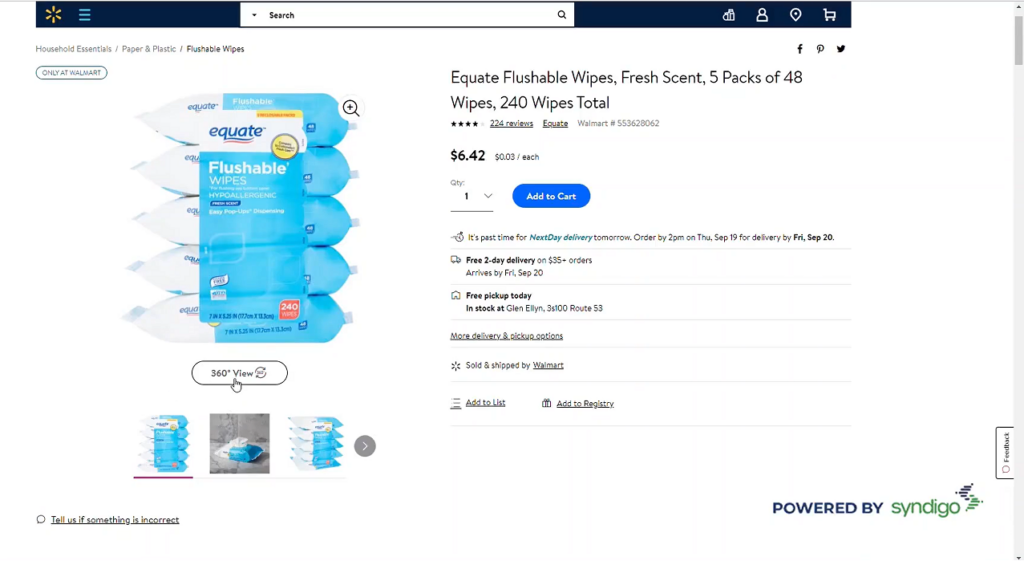Open the Feedback side tab
Image resolution: width=1024 pixels, height=561 pixels.
tap(1005, 453)
